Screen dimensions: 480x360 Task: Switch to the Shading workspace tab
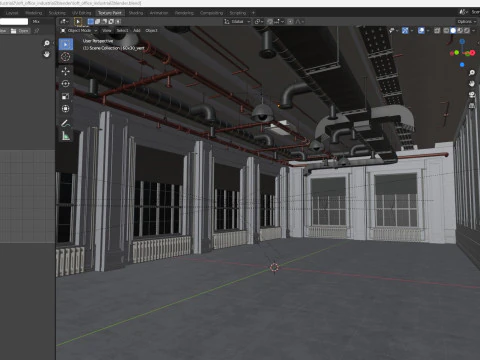pyautogui.click(x=136, y=13)
